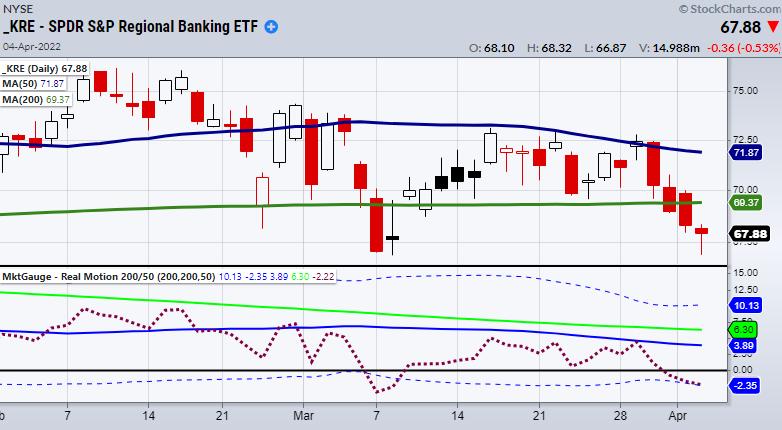This screenshot has height=430, width=782.
Task: Click the blue plus icon beside ETF title
Action: tap(271, 26)
